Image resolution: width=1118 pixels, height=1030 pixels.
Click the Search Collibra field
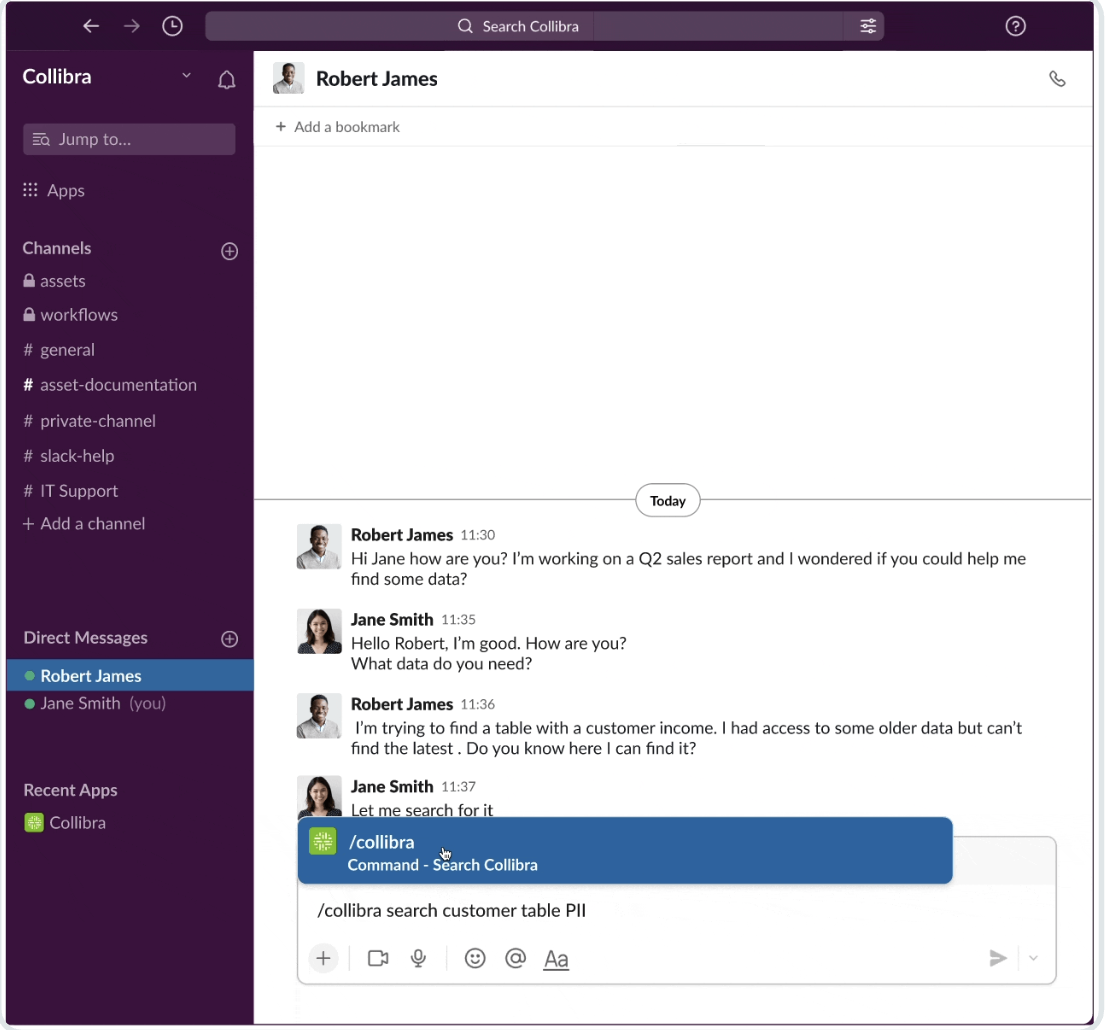pos(530,27)
